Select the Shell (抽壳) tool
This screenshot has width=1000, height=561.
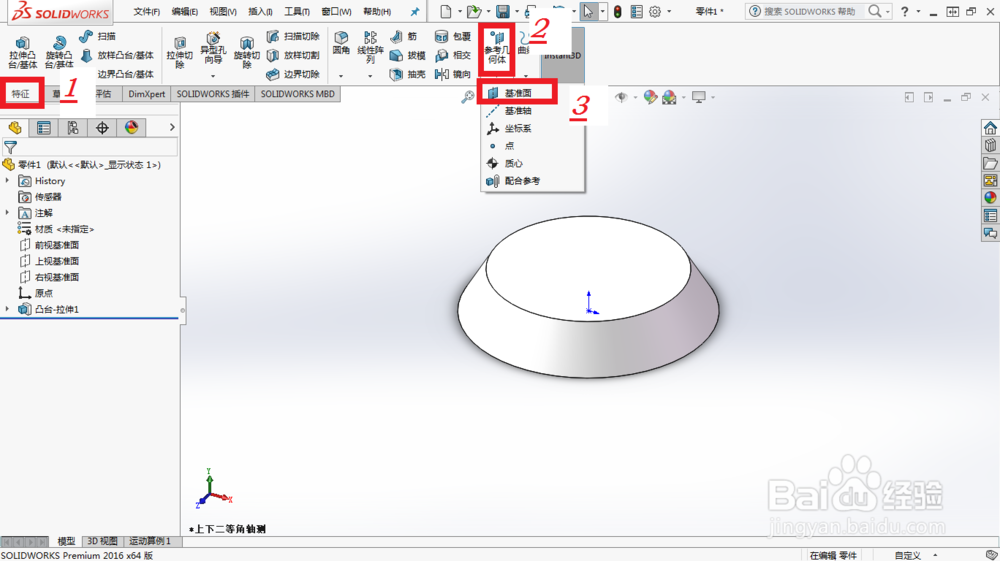pyautogui.click(x=408, y=74)
